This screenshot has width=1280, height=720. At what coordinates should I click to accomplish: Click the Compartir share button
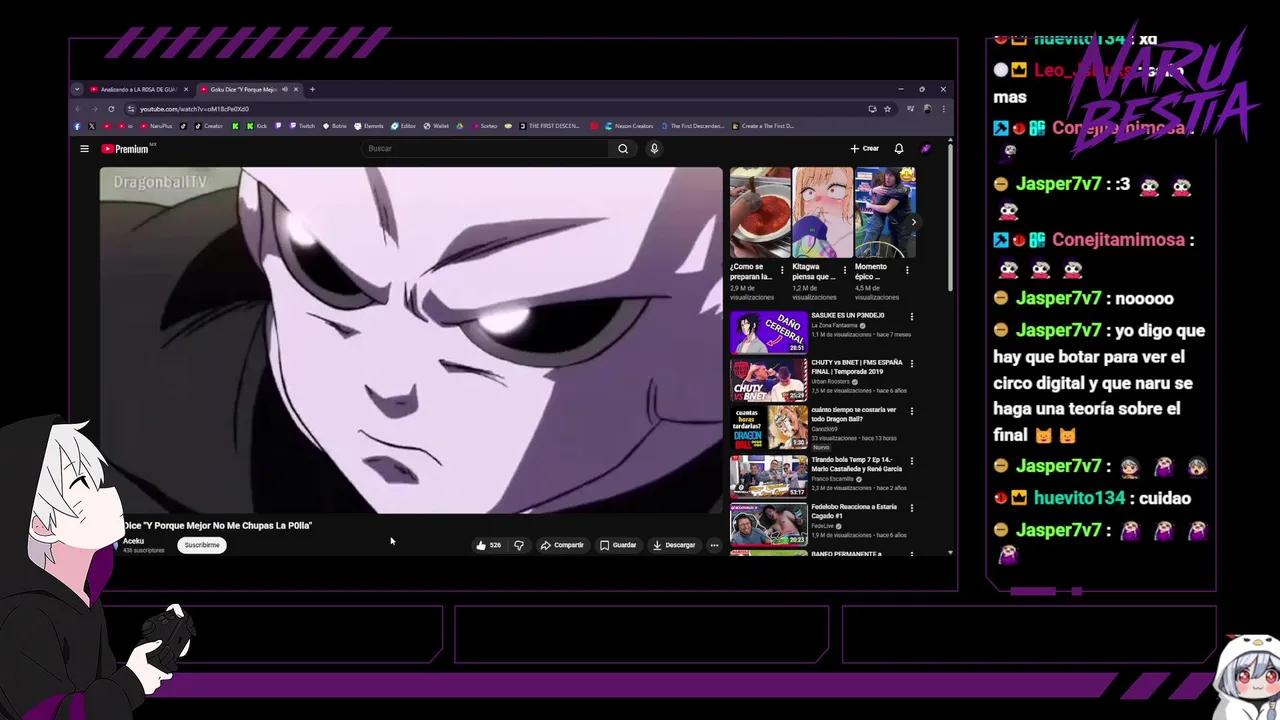[562, 545]
